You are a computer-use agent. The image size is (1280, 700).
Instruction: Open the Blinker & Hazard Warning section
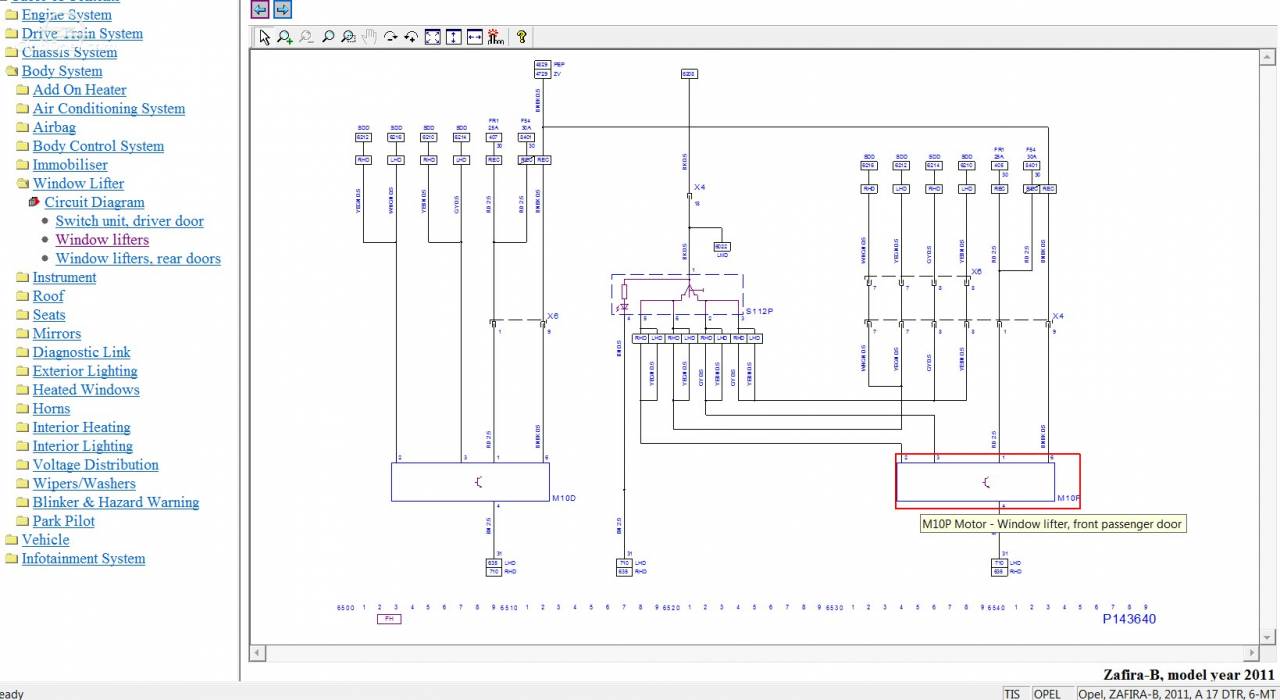(x=116, y=503)
